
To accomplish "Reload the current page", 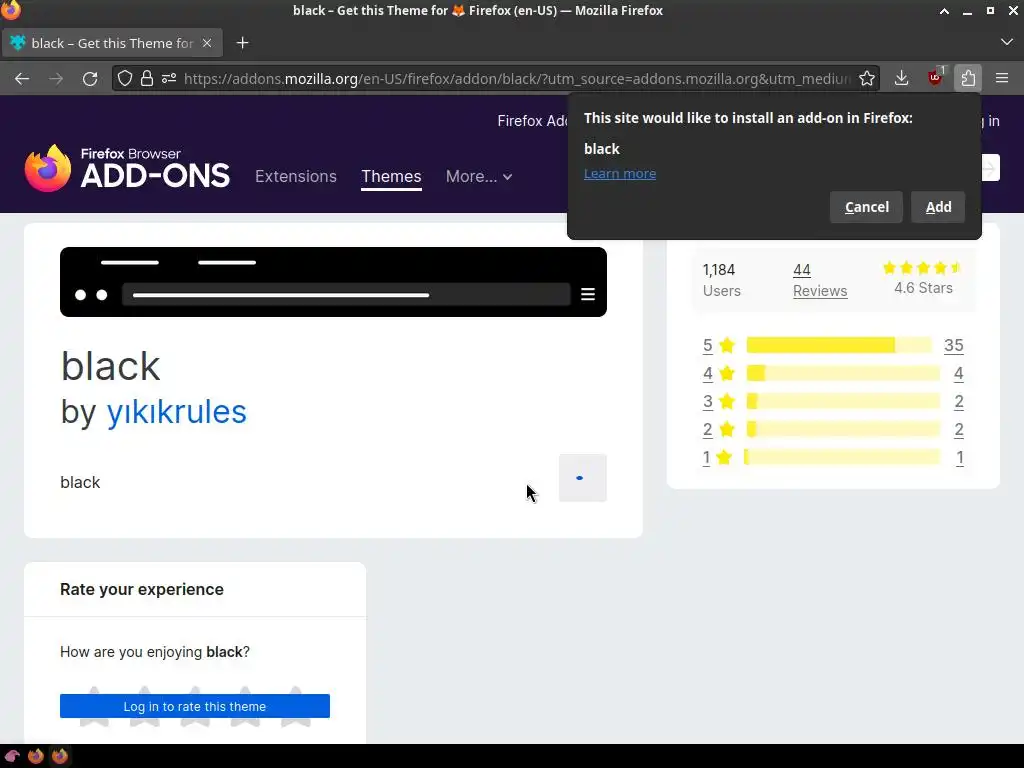I will tap(90, 79).
